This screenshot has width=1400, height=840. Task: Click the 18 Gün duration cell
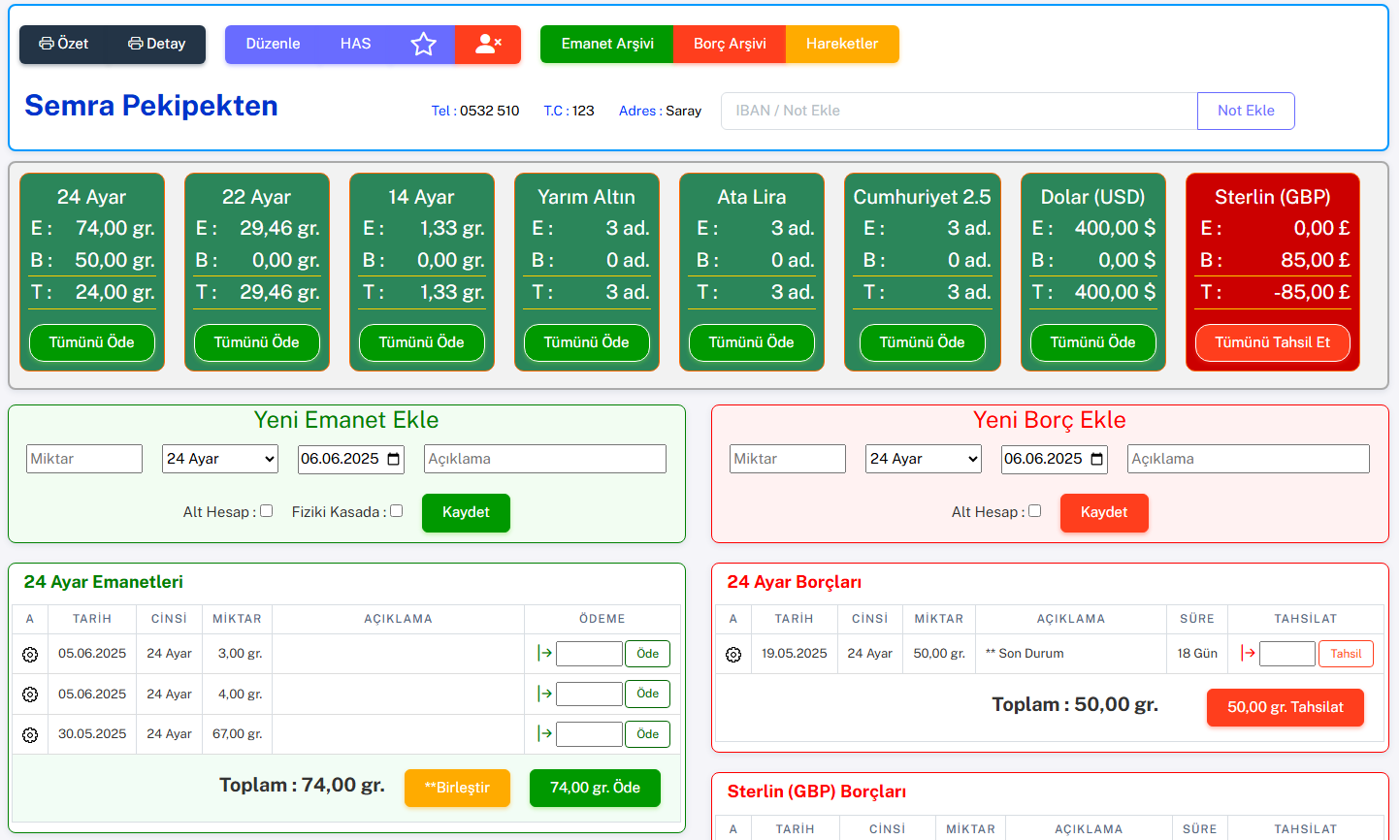pyautogui.click(x=1197, y=654)
